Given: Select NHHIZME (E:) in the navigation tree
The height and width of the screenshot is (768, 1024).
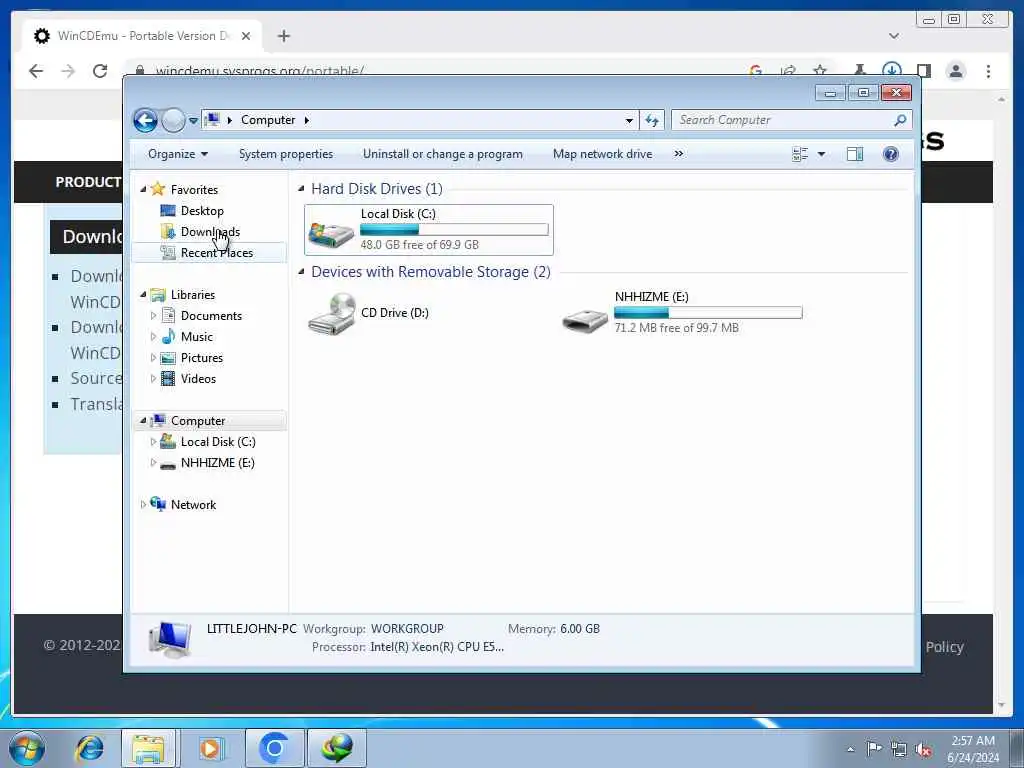Looking at the screenshot, I should coord(217,462).
